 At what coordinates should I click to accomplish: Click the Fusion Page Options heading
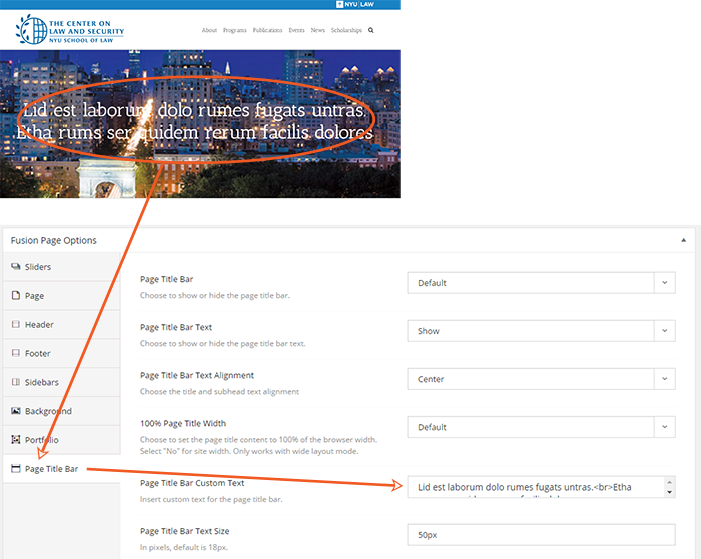pyautogui.click(x=54, y=241)
